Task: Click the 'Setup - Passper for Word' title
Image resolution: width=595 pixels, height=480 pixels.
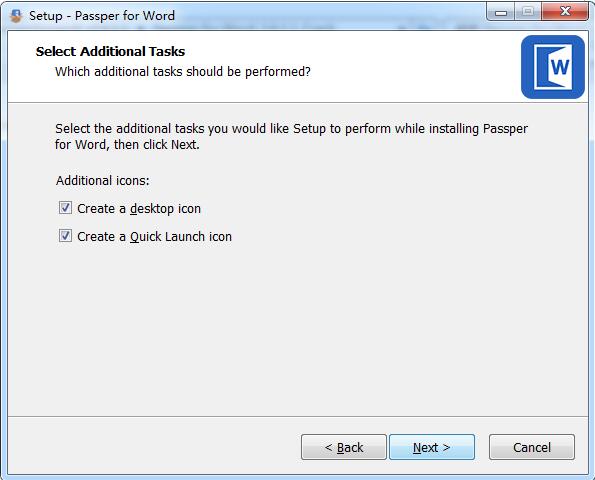Action: (102, 16)
